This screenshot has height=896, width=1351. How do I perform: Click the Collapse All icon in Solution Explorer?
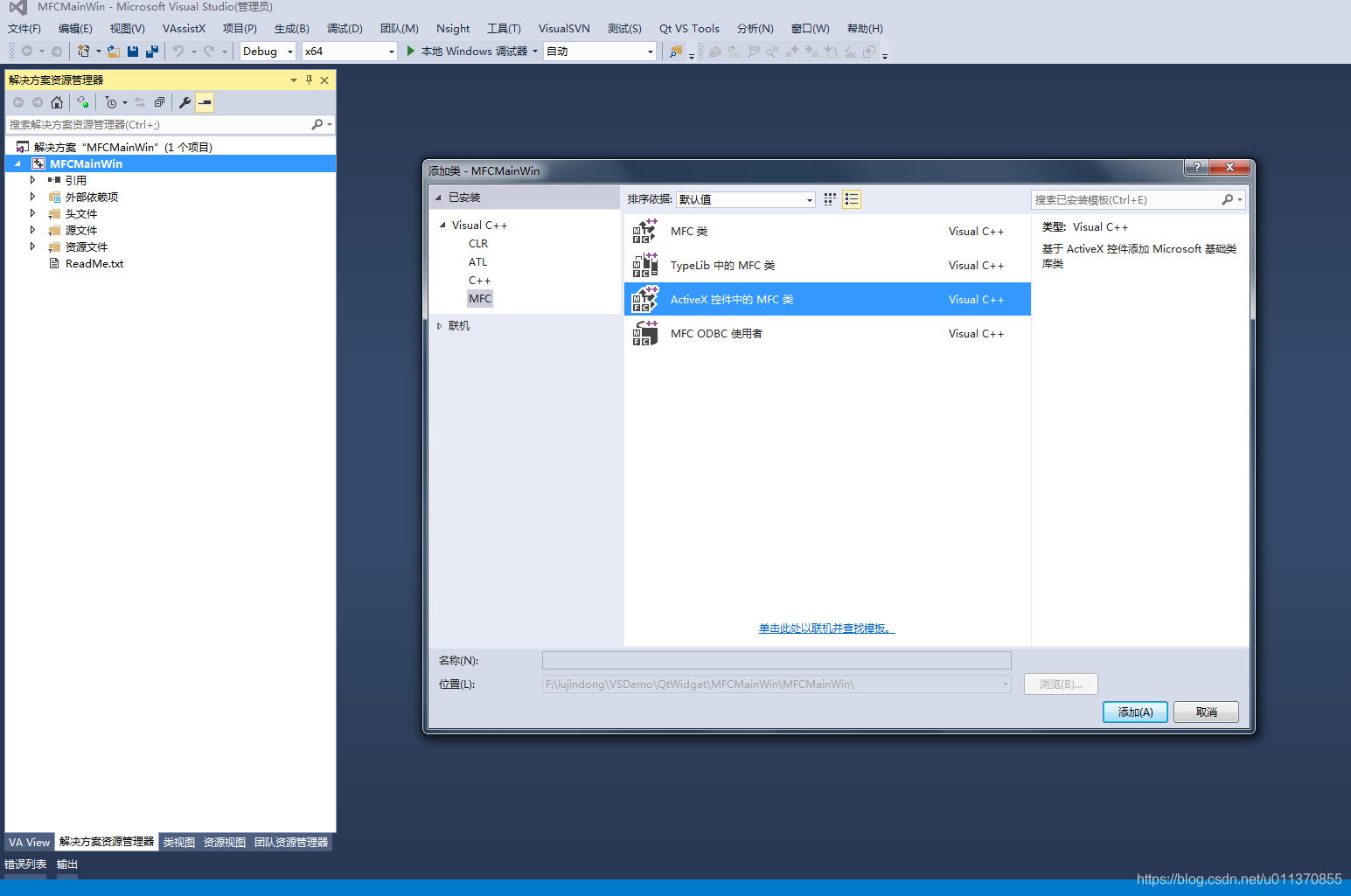[x=159, y=102]
